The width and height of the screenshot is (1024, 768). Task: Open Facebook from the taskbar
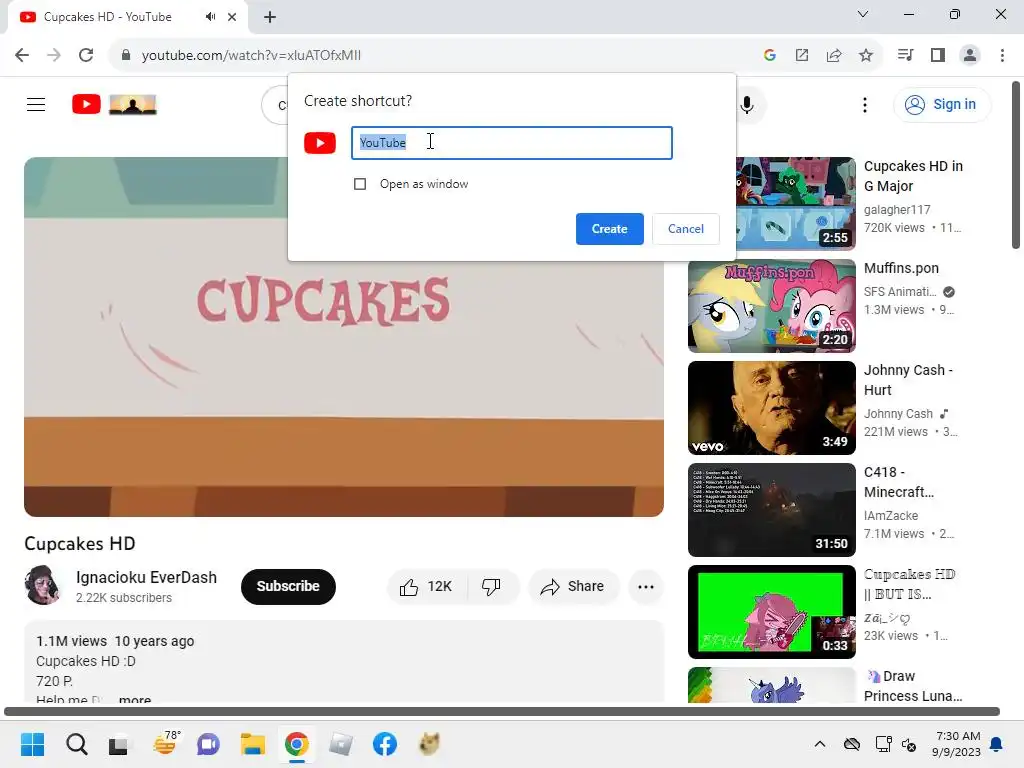click(x=385, y=744)
